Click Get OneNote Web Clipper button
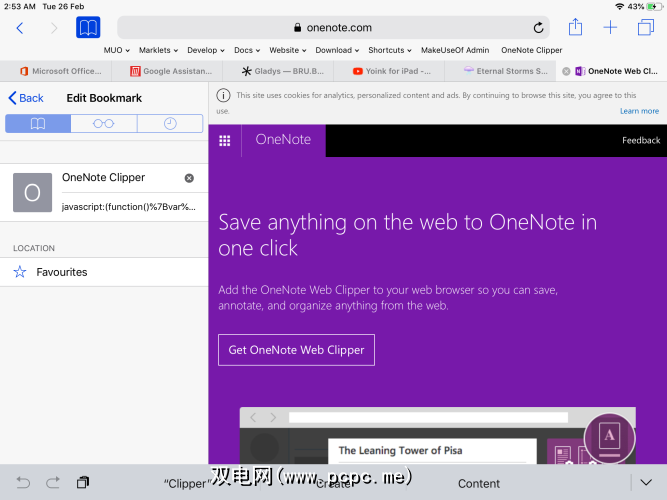 pyautogui.click(x=296, y=350)
